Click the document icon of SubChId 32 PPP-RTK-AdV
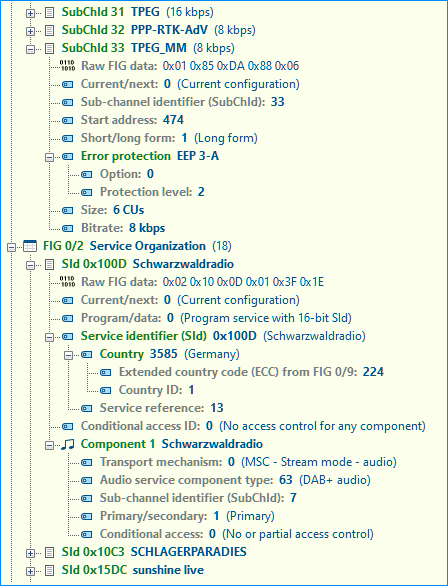This screenshot has width=448, height=586. coord(49,30)
